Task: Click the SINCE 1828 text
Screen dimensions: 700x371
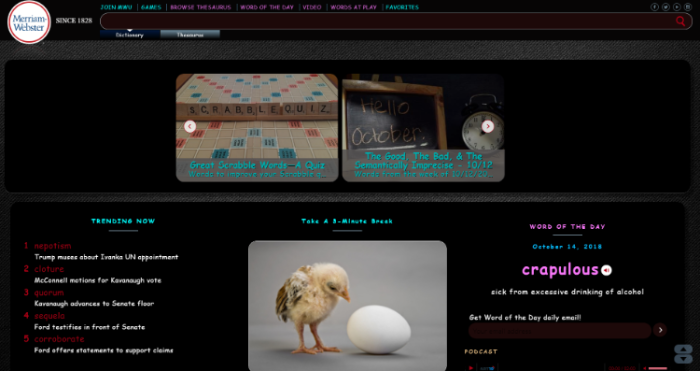Action: (74, 21)
